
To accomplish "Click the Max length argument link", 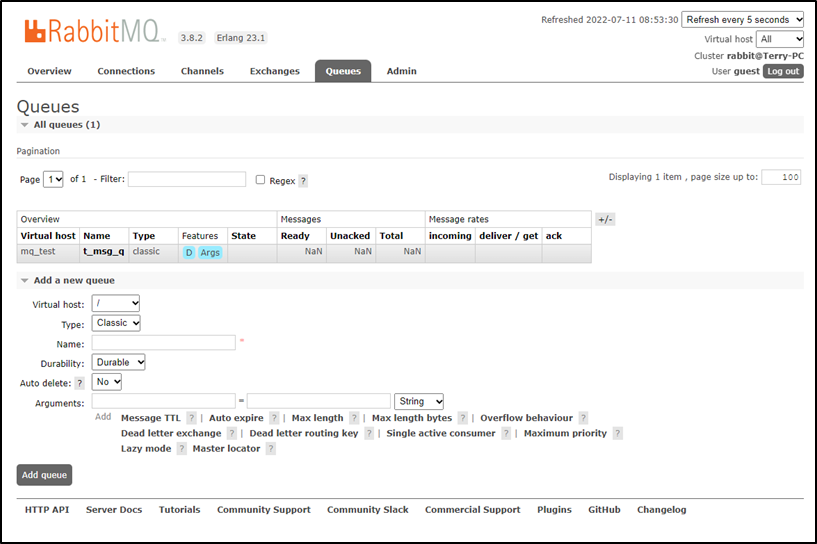I will tap(317, 418).
